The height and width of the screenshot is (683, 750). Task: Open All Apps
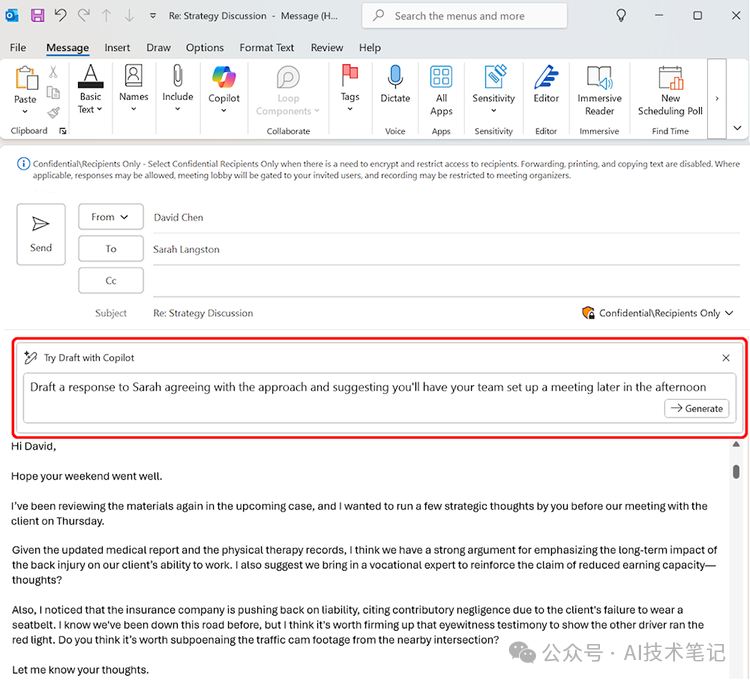point(441,91)
